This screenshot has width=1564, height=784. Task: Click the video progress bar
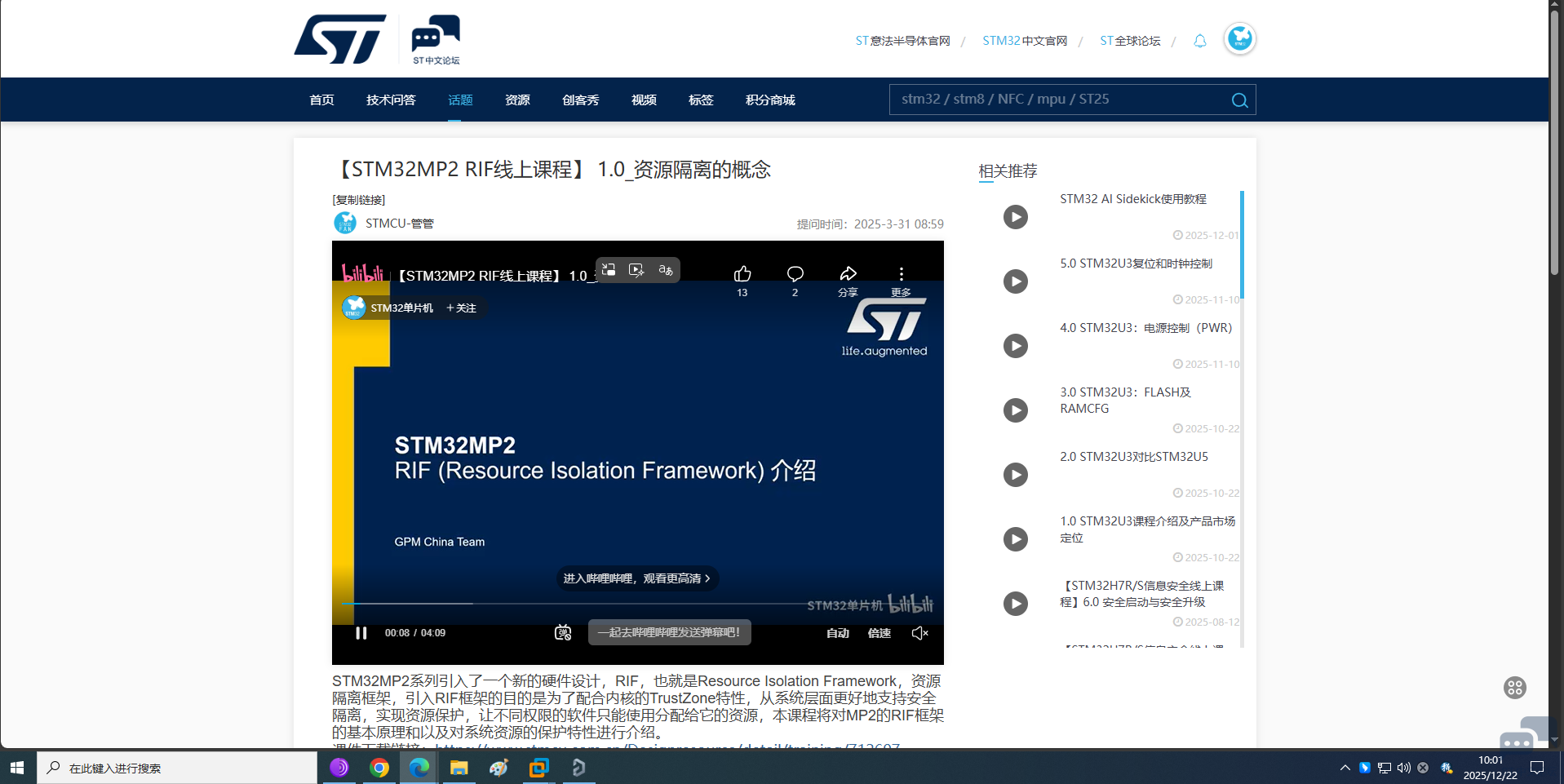[x=638, y=604]
